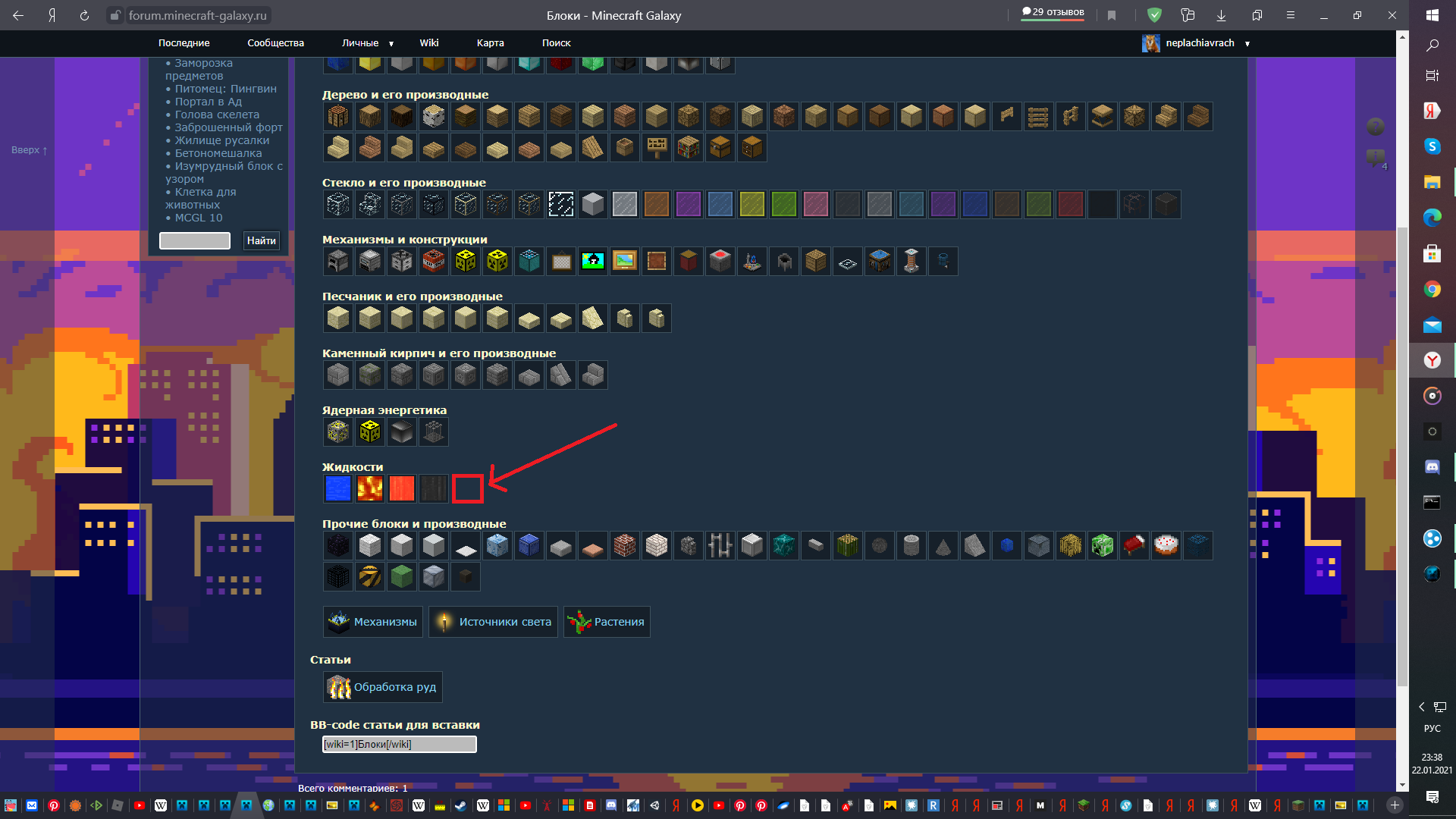This screenshot has height=819, width=1456.
Task: Open the Бетономешалка sidebar link
Action: click(x=218, y=153)
